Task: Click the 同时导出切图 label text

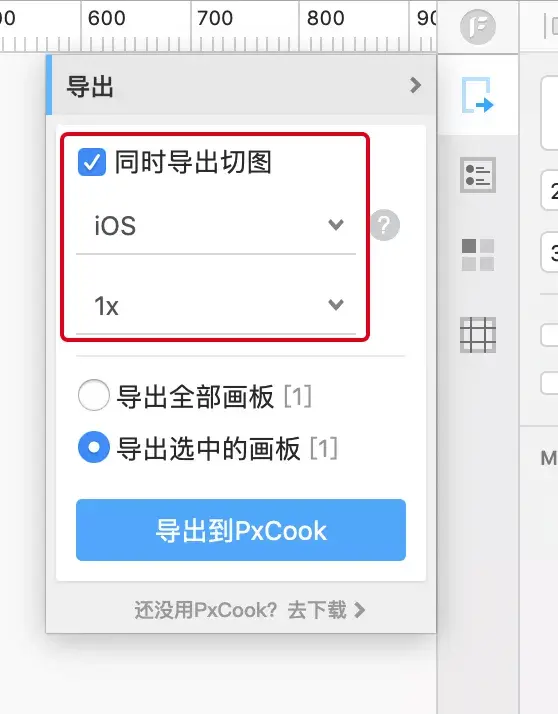Action: pyautogui.click(x=193, y=163)
